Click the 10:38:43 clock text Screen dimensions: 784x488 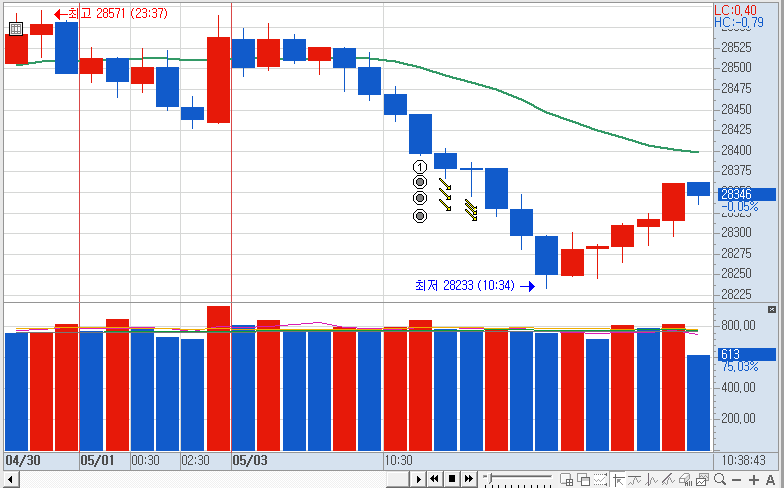(744, 460)
